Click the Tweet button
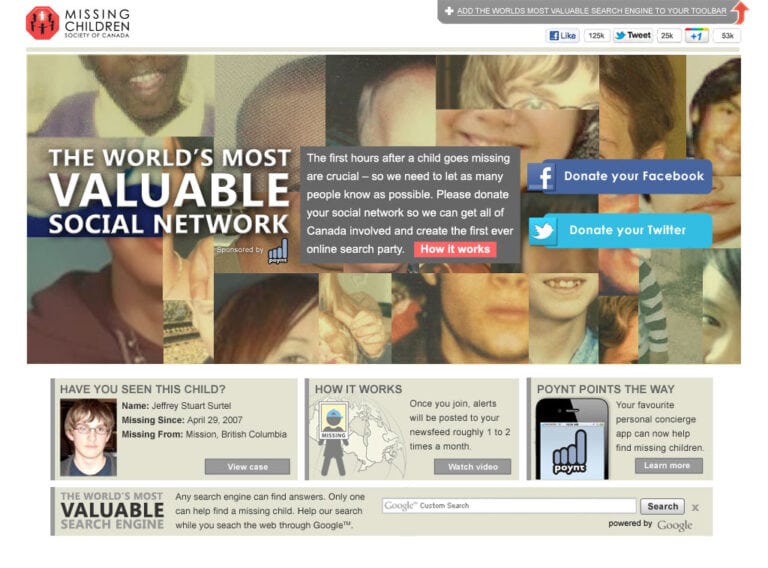Screen dimensions: 768x568 (633, 36)
